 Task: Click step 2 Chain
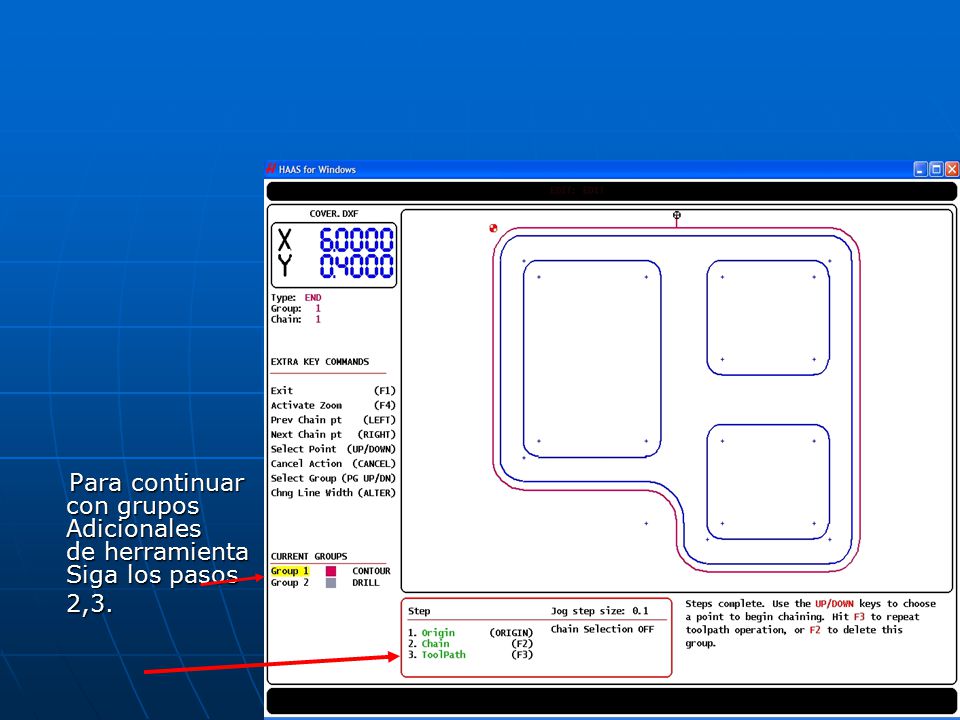(470, 643)
